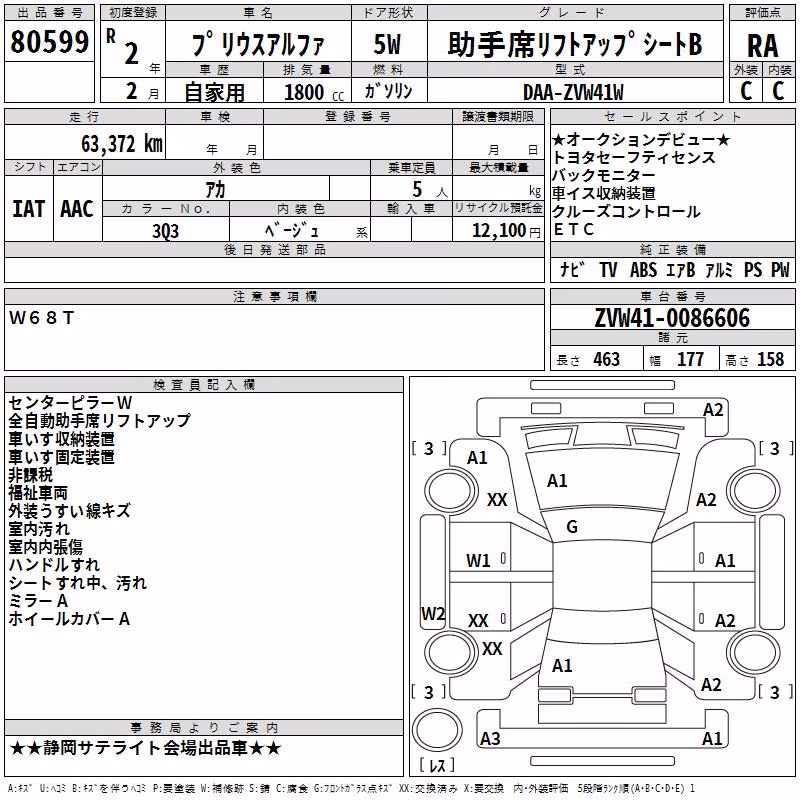Click interior color ベージュ
This screenshot has height=800, width=800.
[x=292, y=231]
